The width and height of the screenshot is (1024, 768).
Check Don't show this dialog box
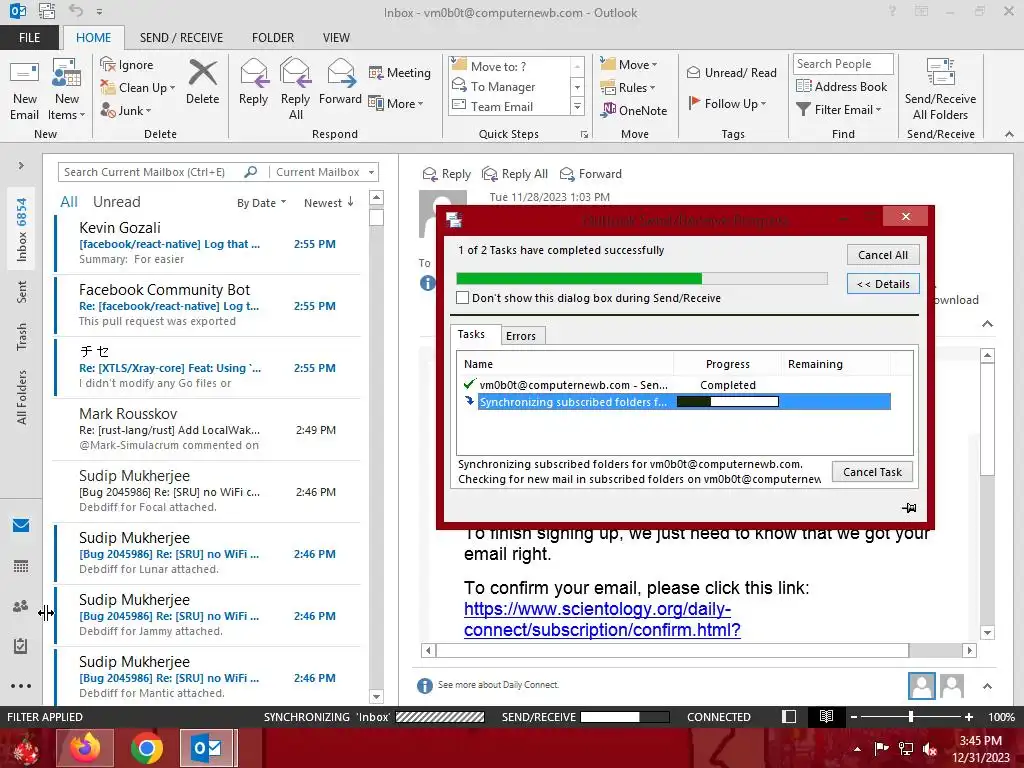(x=462, y=298)
